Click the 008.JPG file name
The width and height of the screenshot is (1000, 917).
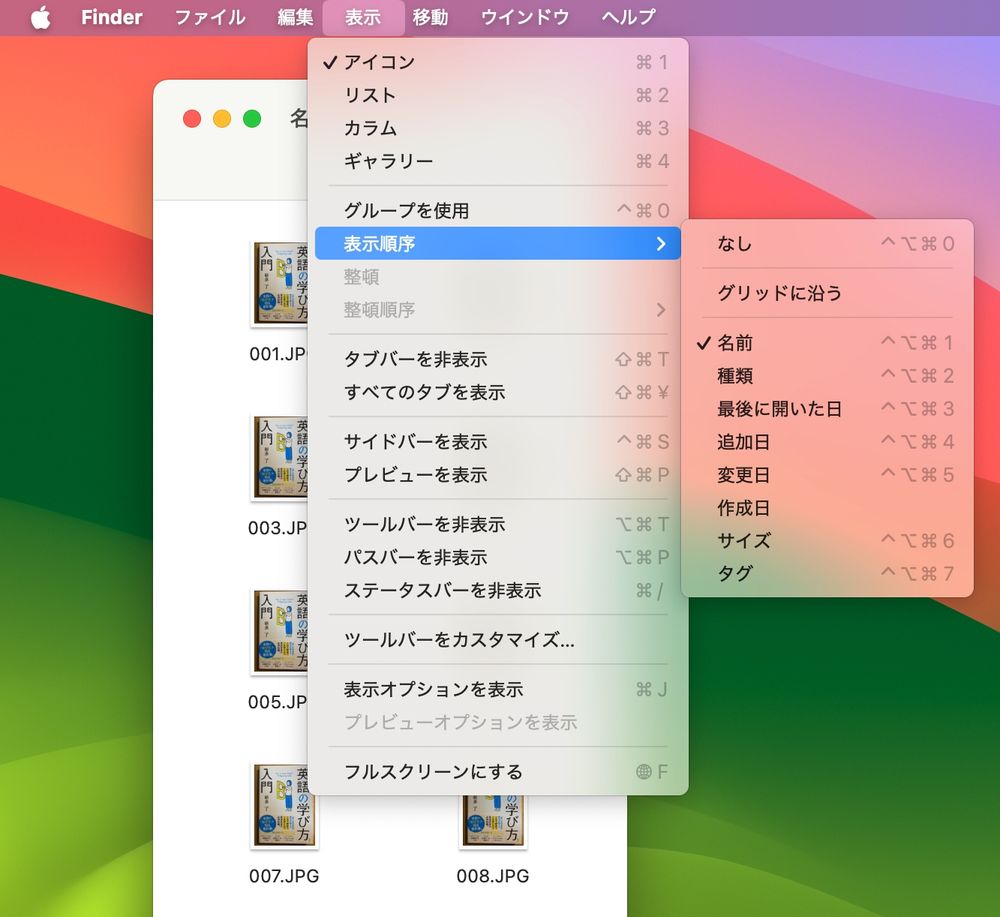[x=492, y=876]
